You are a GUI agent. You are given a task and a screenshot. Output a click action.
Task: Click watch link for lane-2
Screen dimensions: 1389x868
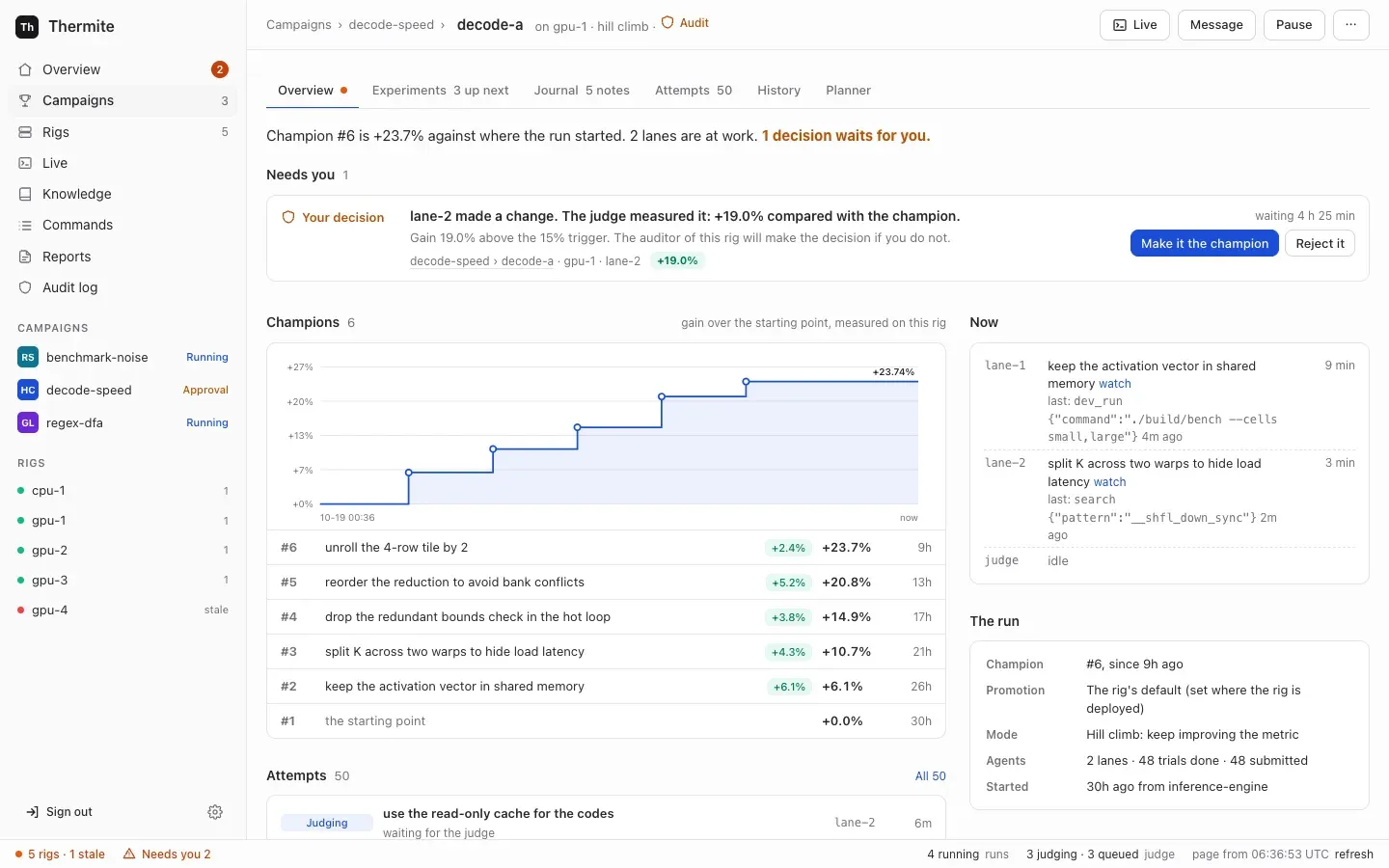click(x=1109, y=482)
